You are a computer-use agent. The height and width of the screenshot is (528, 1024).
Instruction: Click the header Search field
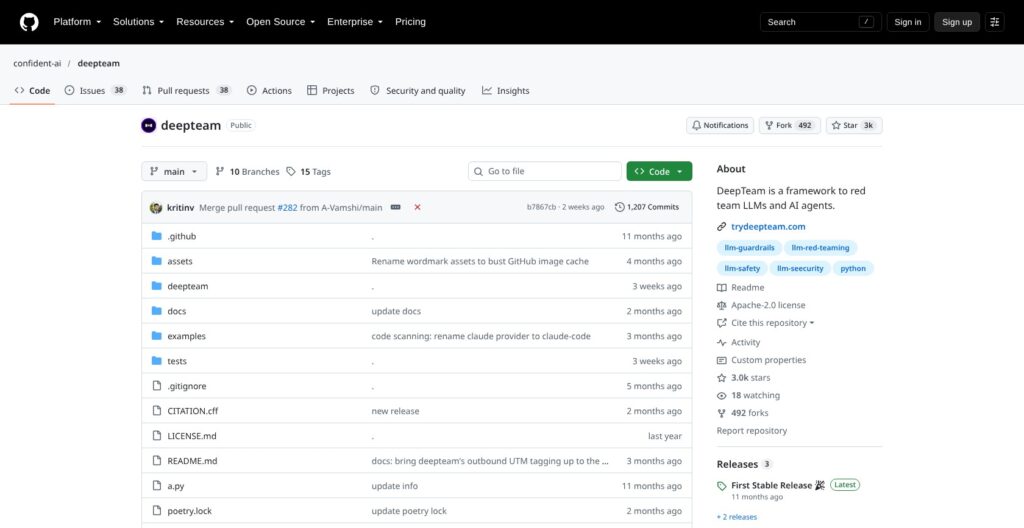click(x=821, y=22)
